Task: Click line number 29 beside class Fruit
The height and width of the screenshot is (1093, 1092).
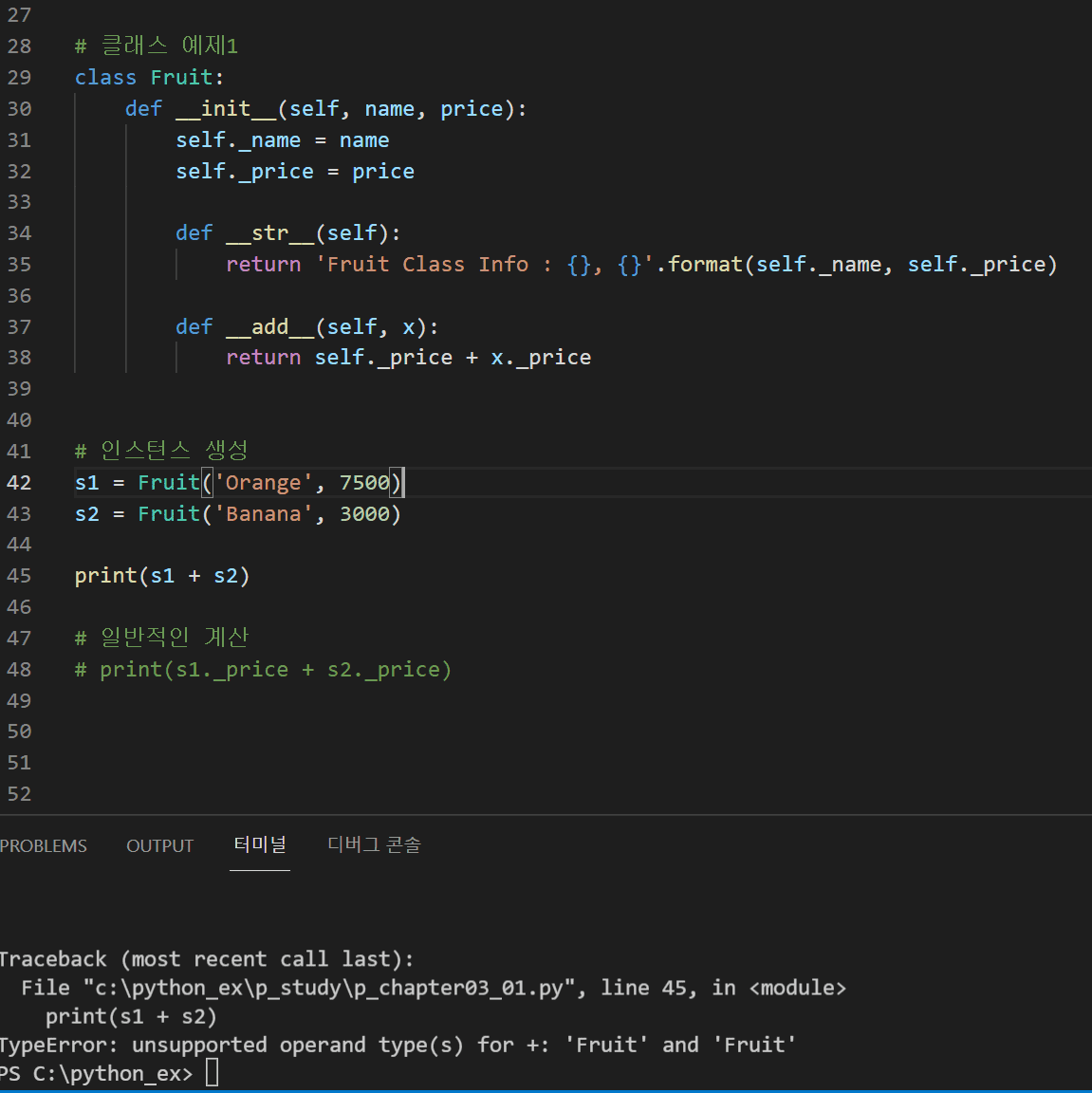Action: click(19, 78)
